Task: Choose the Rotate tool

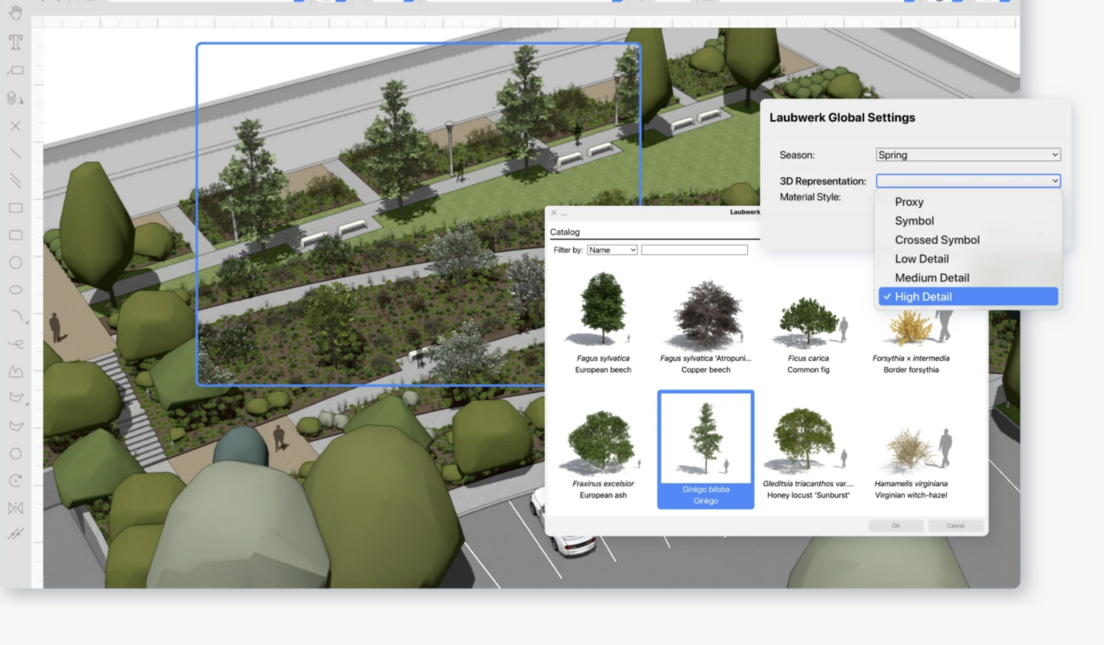Action: click(x=15, y=480)
